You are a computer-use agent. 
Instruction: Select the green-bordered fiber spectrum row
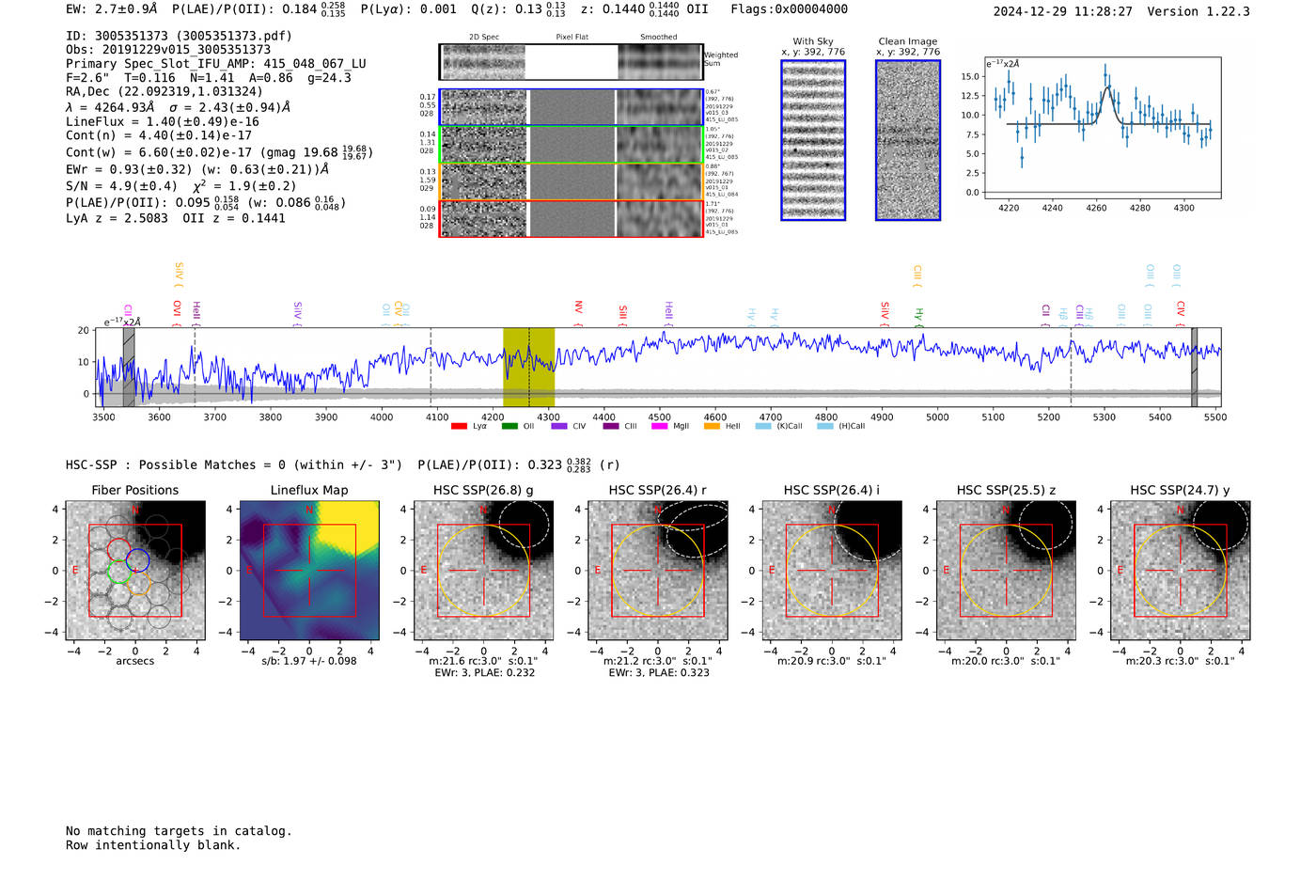click(572, 145)
